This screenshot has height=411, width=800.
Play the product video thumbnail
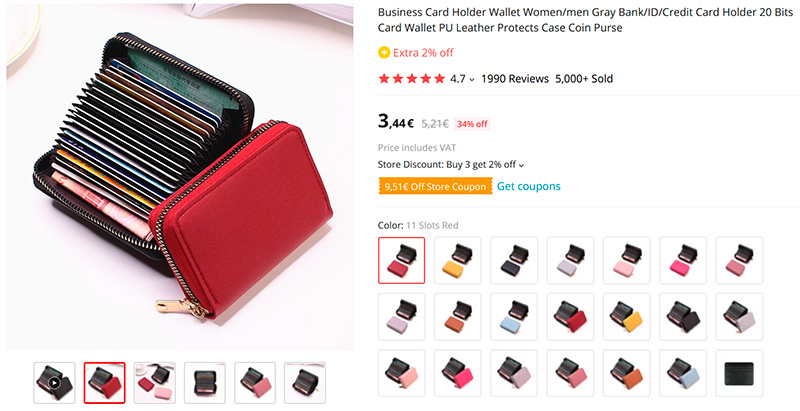[54, 382]
